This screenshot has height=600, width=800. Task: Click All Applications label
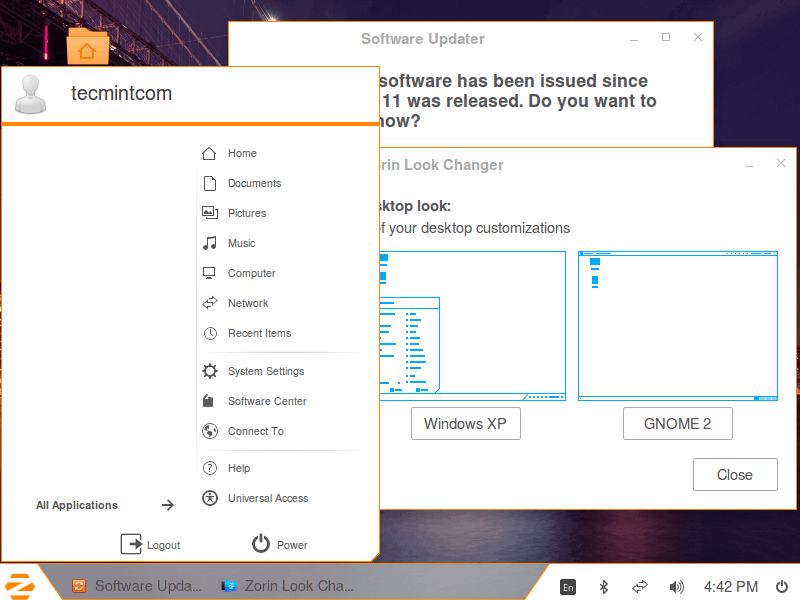[77, 505]
